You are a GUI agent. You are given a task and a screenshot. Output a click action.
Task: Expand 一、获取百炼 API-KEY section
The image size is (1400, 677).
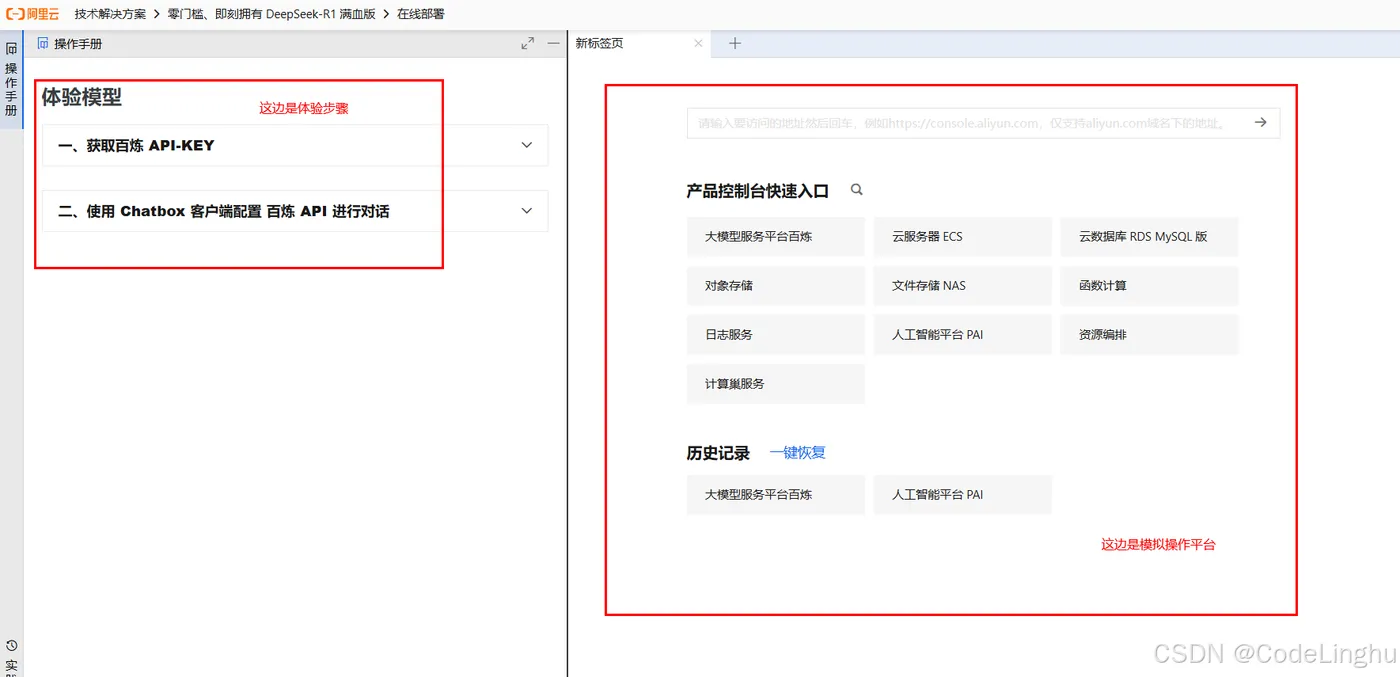tap(295, 145)
